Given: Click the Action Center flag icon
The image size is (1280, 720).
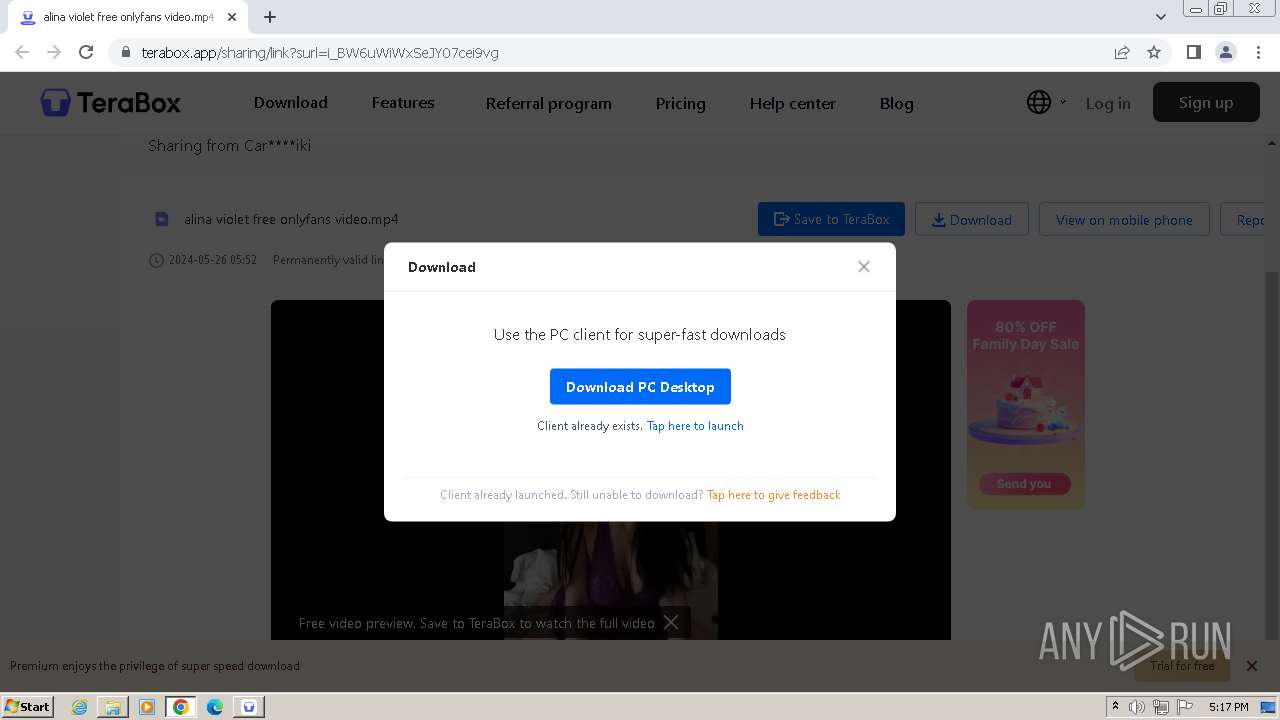Looking at the screenshot, I should [1183, 707].
